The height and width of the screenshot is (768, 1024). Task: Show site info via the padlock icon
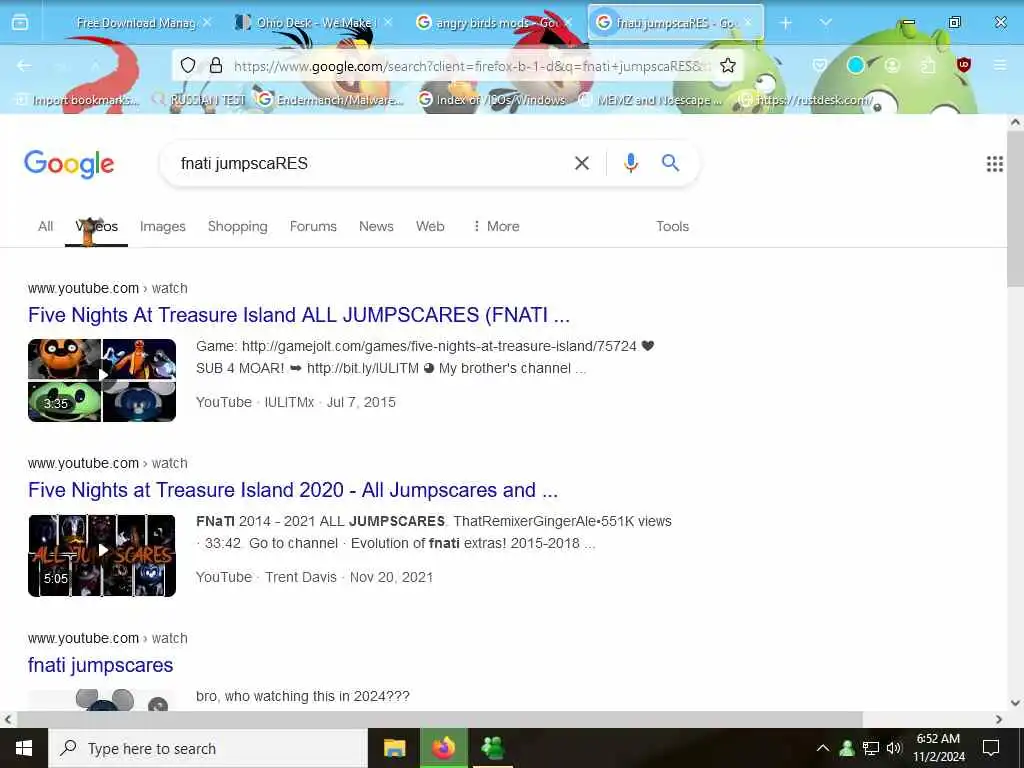click(x=216, y=65)
